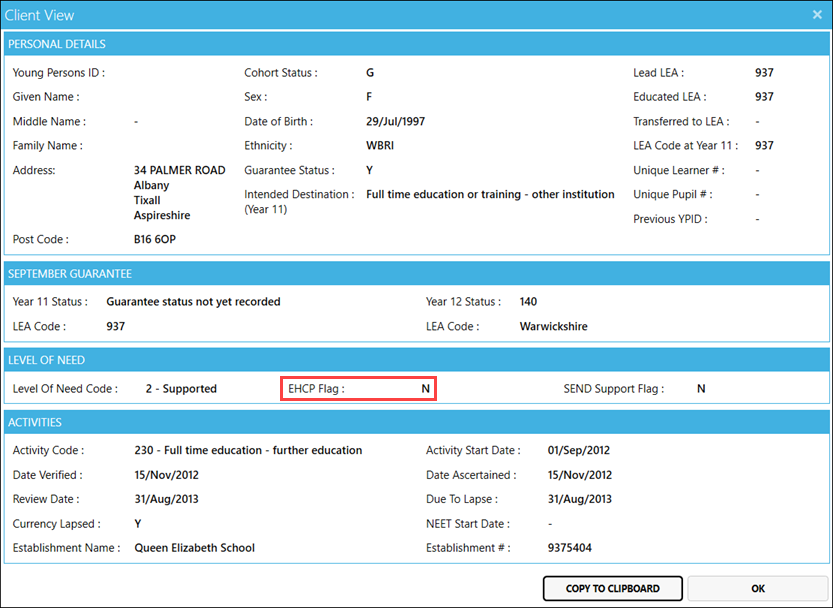This screenshot has width=833, height=608.
Task: Select Establishment Name Queen Elizabeth School
Action: click(x=194, y=548)
